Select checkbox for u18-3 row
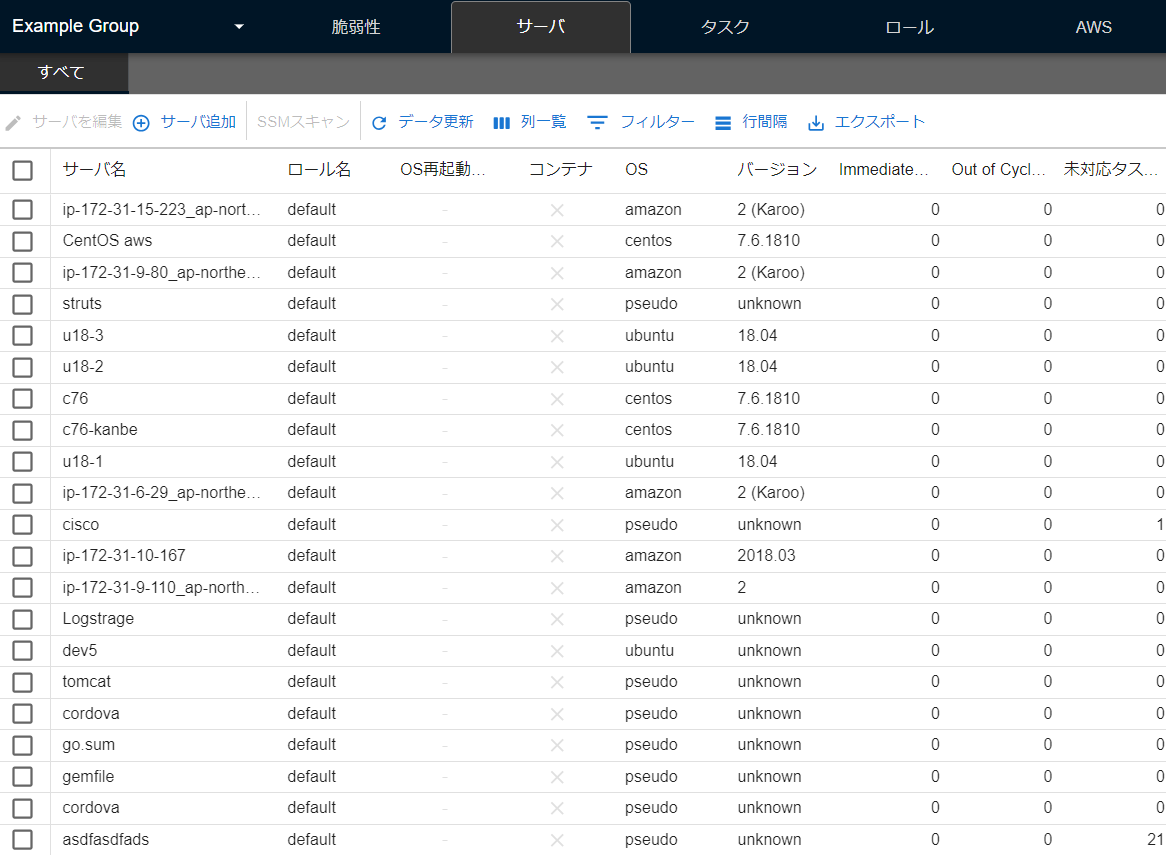Screen dimensions: 1166x855 22,336
